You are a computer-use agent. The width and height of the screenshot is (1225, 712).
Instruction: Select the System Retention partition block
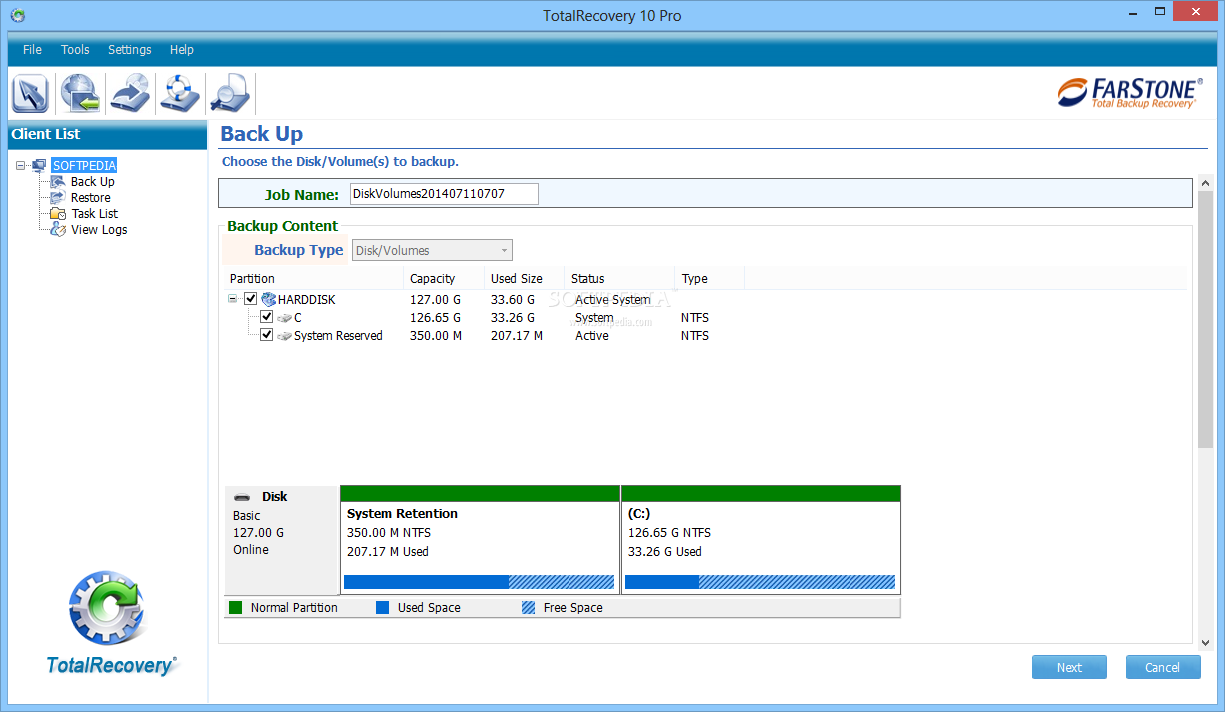[480, 540]
